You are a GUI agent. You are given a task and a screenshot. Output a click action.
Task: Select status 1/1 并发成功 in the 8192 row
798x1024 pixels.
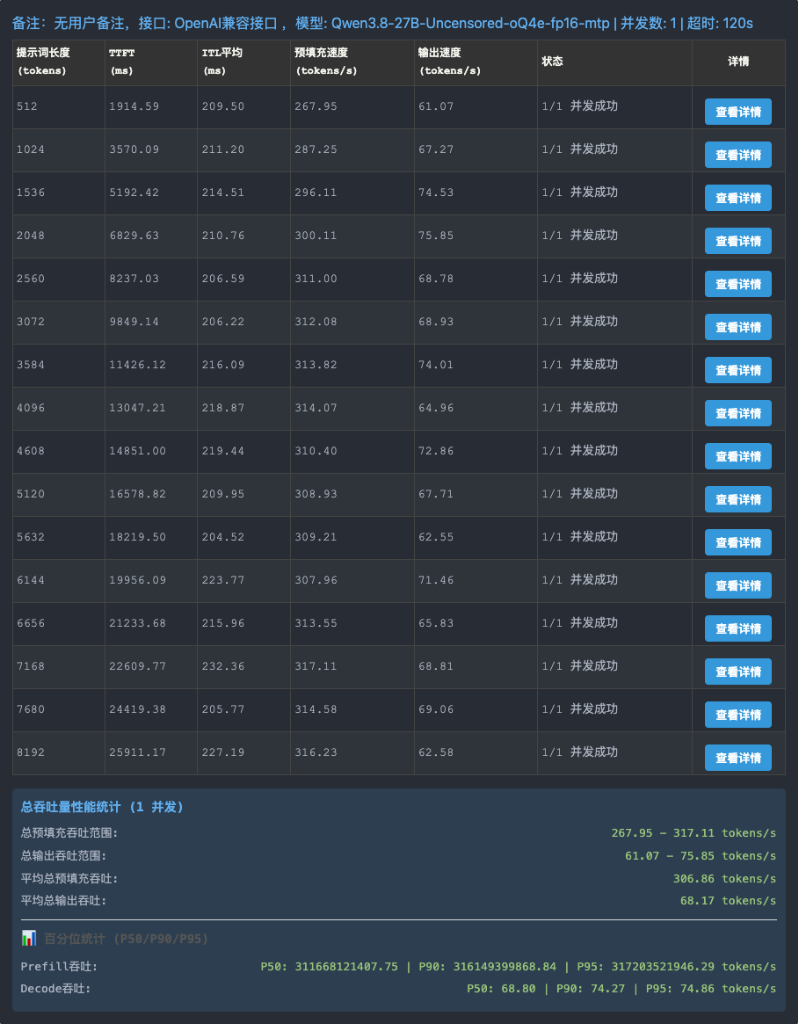[x=579, y=752]
